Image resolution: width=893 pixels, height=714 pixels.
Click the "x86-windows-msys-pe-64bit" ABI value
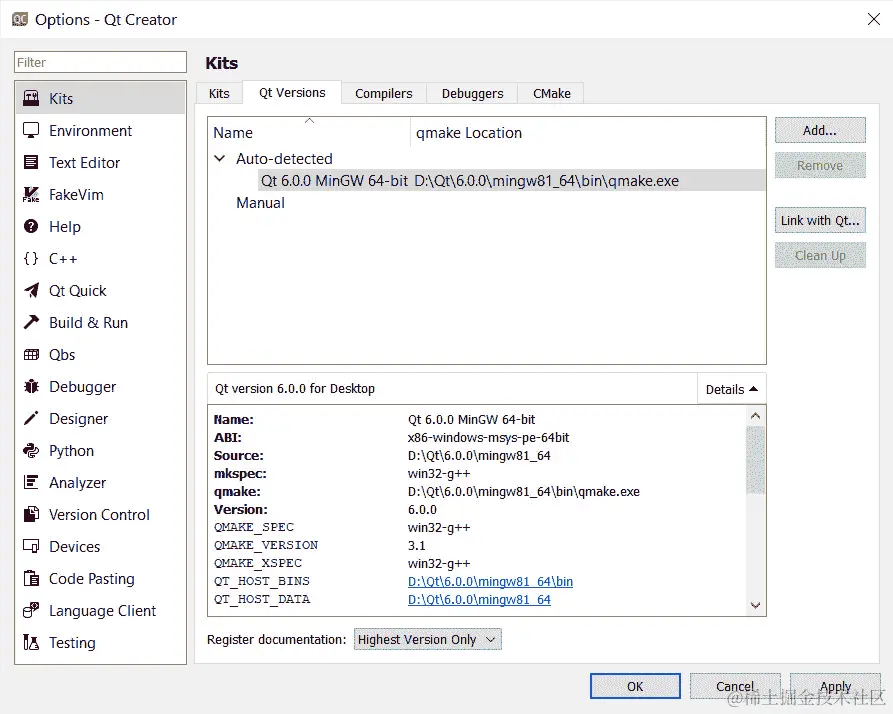point(488,437)
